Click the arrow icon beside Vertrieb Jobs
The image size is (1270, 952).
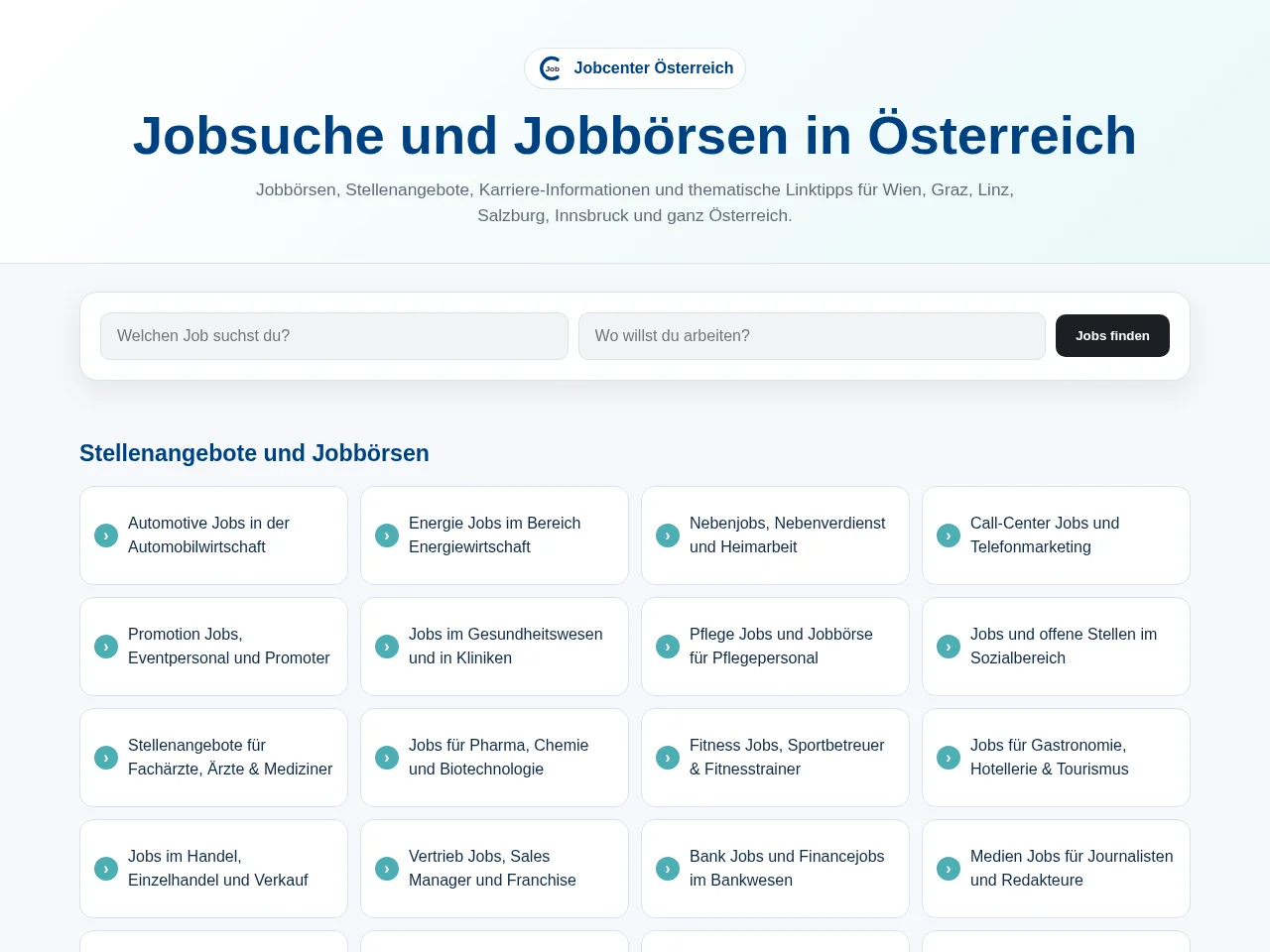(387, 869)
